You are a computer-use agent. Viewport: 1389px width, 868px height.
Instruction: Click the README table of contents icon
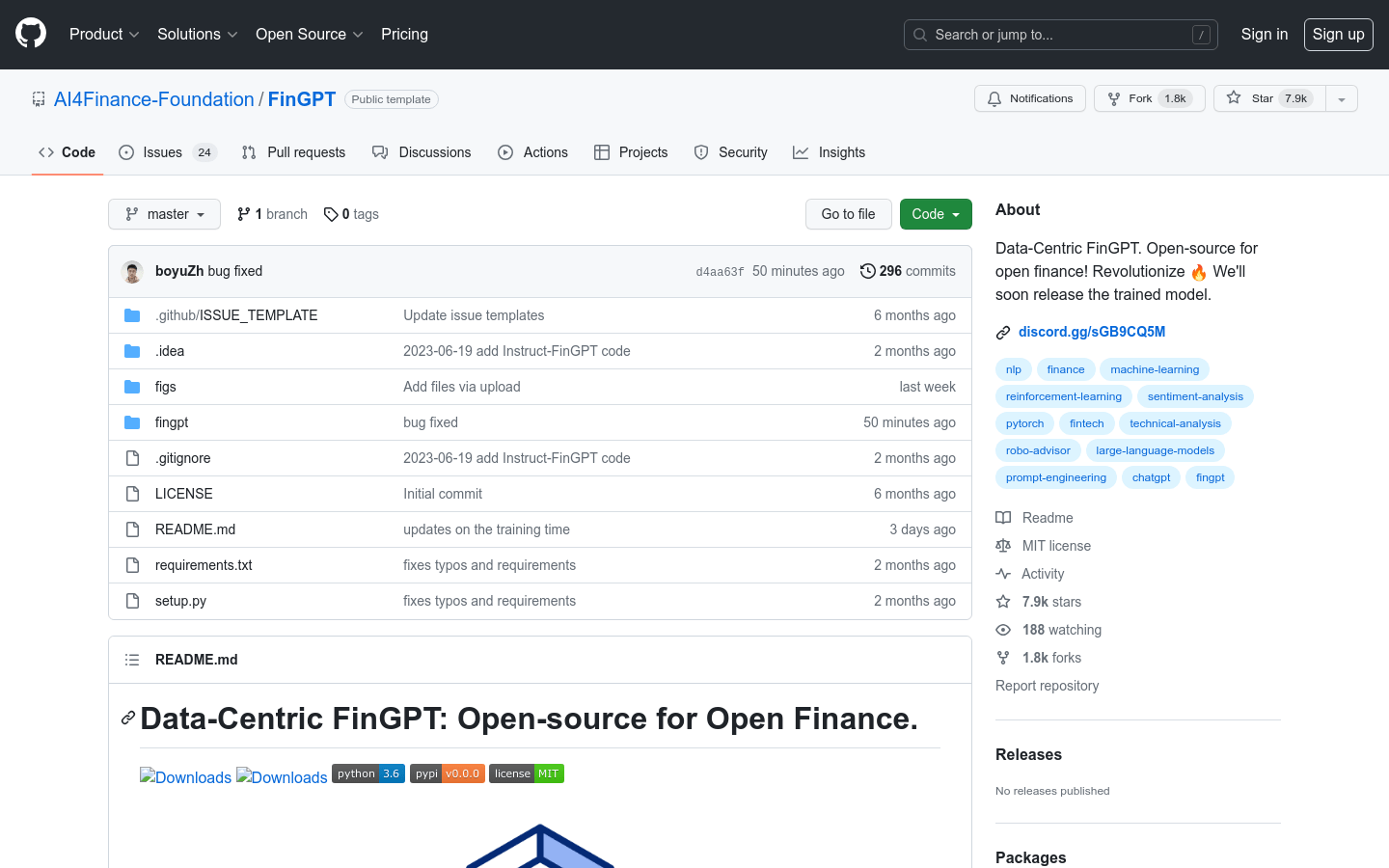(x=132, y=660)
